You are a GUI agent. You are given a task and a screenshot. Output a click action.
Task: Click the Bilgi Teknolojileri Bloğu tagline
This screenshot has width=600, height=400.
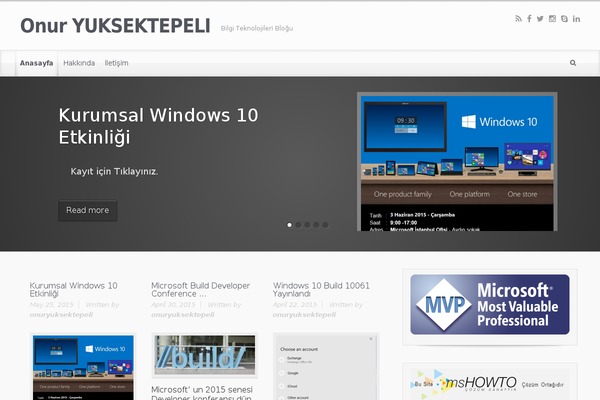click(x=257, y=28)
